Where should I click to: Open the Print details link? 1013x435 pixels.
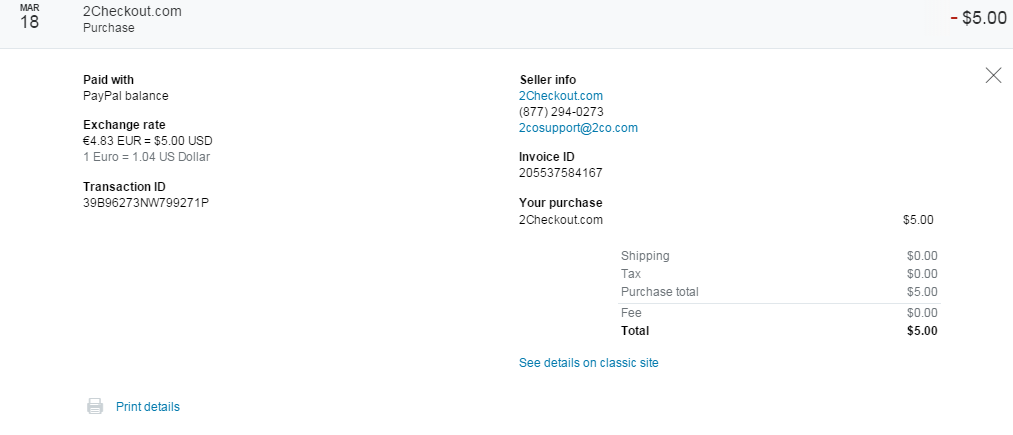coord(148,407)
